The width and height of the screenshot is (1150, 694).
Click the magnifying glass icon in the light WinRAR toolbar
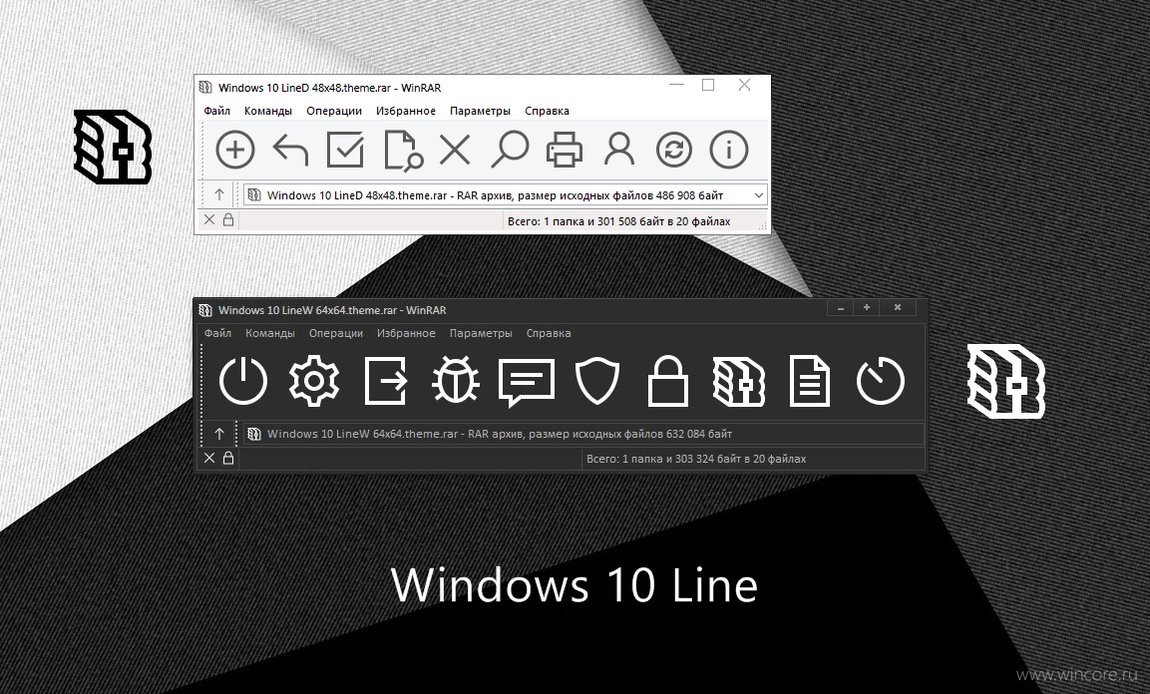510,150
